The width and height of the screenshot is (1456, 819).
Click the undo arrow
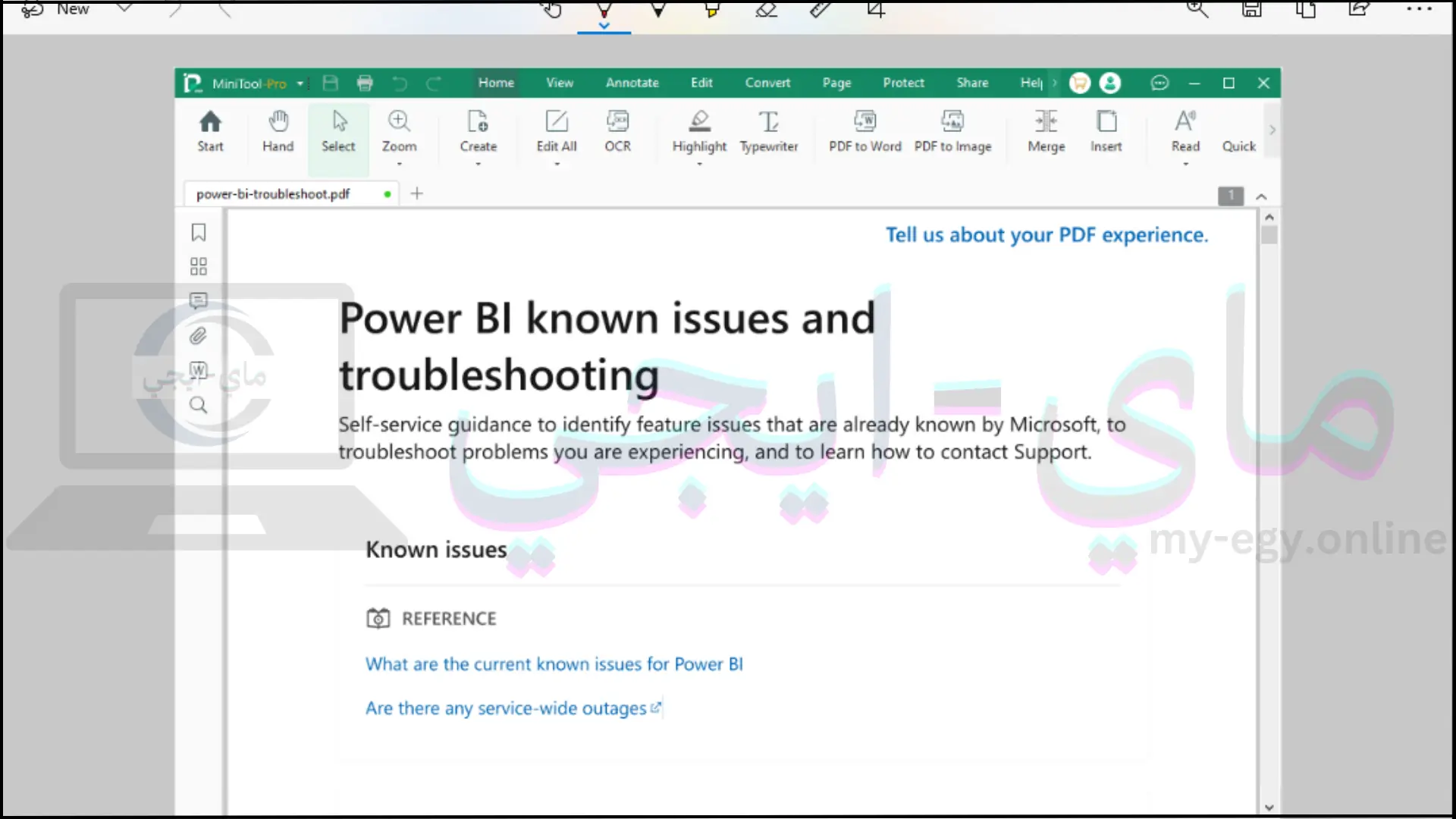click(x=400, y=83)
